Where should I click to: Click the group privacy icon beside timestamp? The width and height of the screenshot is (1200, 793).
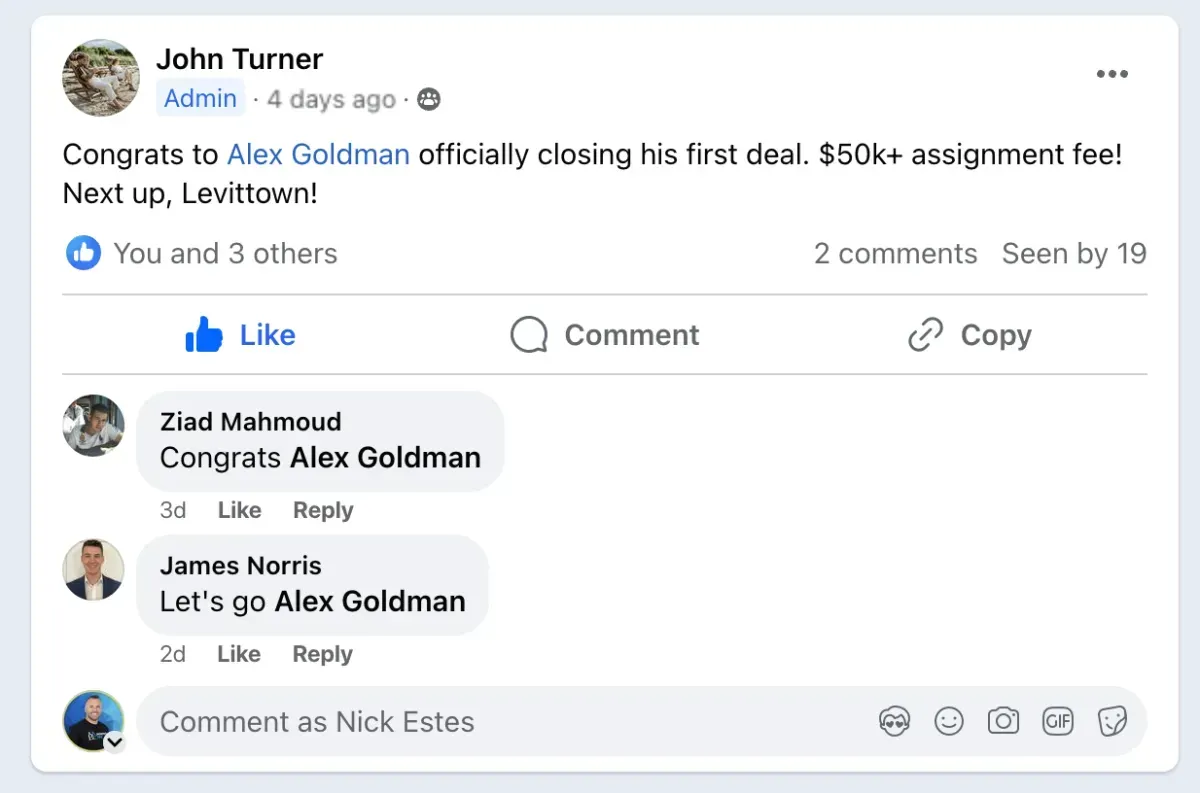(x=429, y=99)
